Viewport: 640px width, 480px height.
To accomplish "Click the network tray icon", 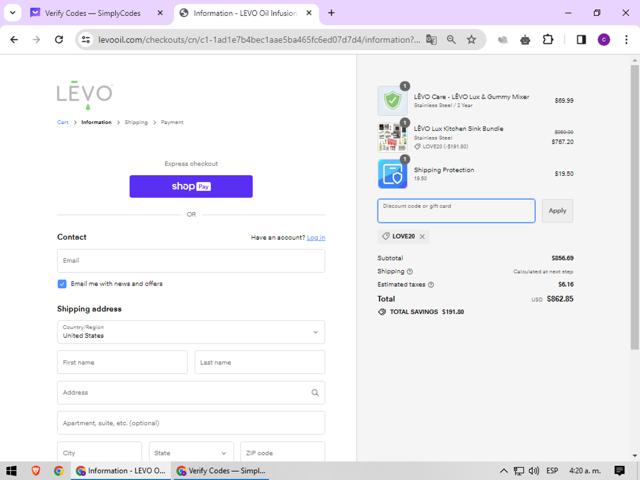I will point(518,471).
